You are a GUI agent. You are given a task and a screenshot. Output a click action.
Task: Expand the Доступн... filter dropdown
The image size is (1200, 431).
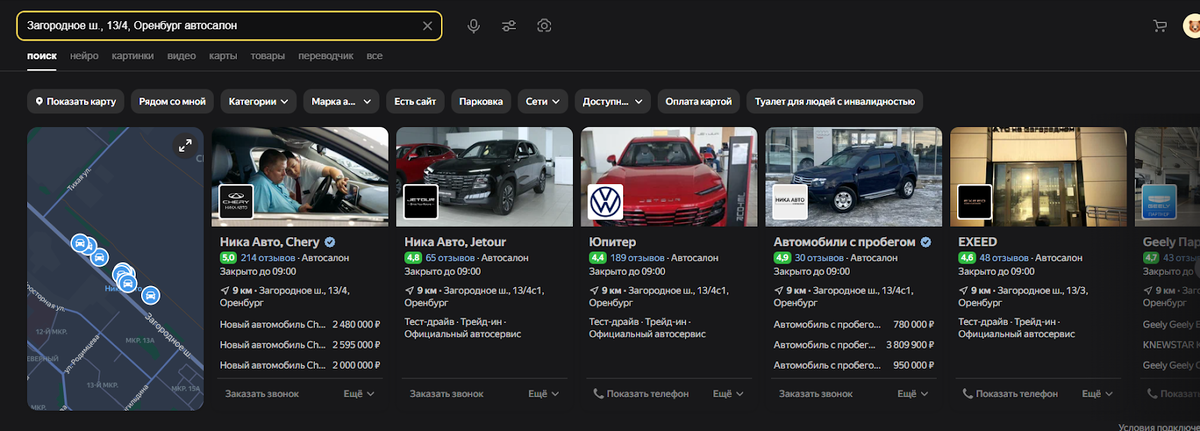(x=612, y=101)
